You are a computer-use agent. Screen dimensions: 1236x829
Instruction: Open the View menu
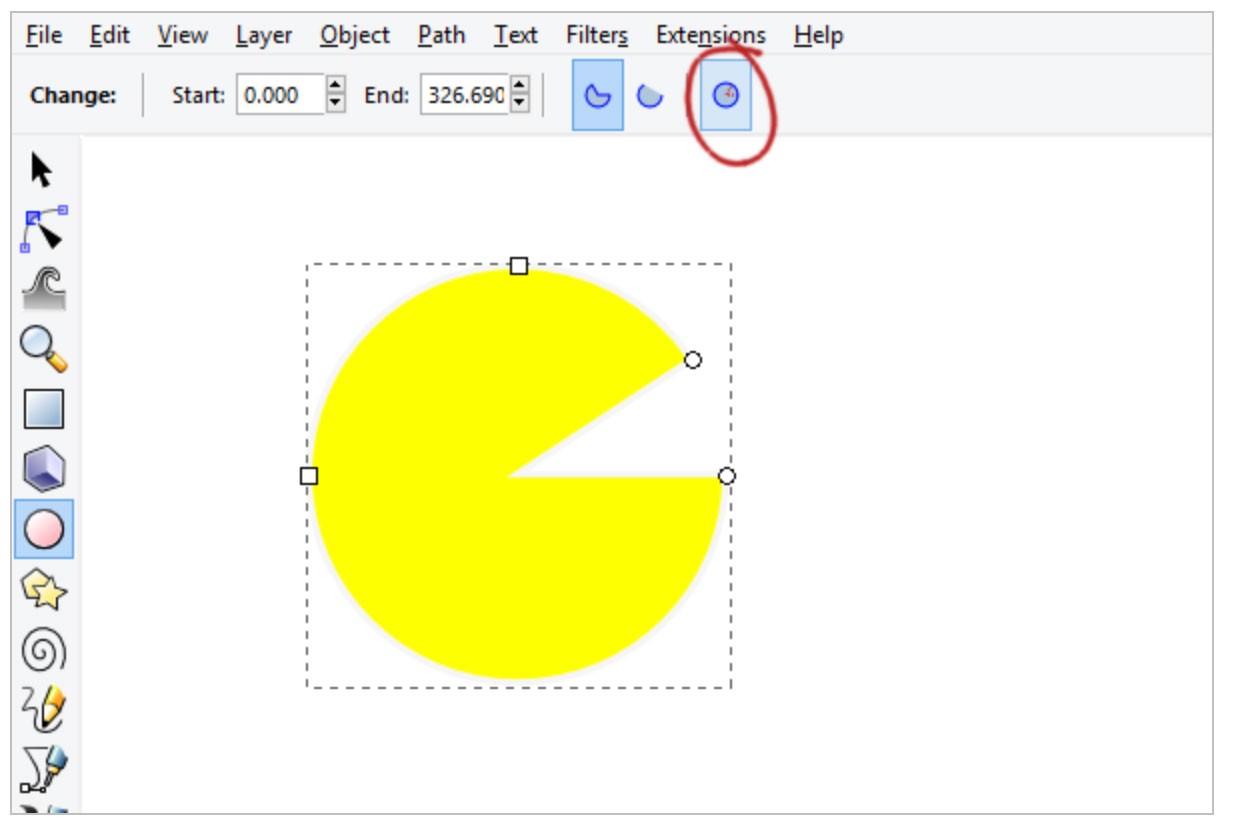[x=182, y=35]
